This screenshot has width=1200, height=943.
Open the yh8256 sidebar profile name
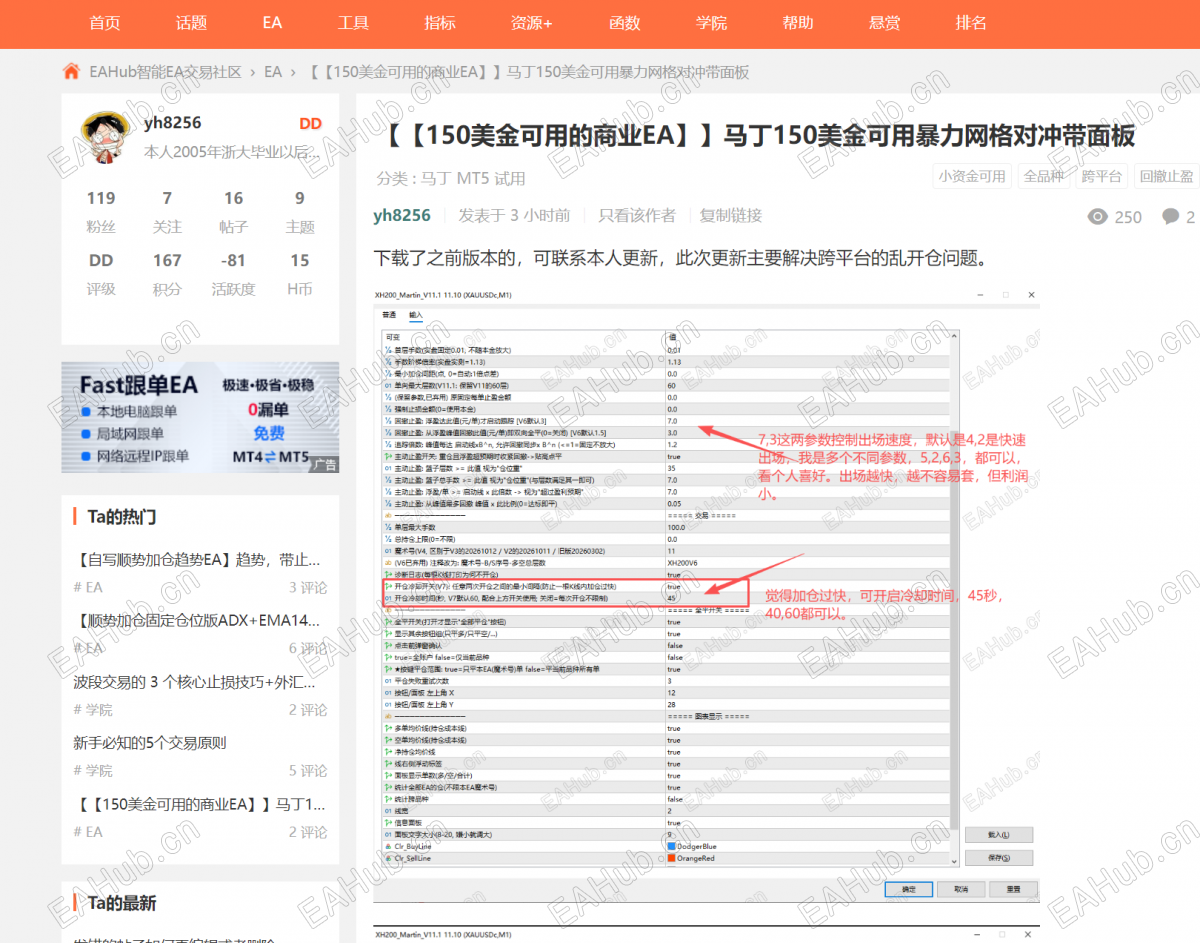(x=172, y=123)
